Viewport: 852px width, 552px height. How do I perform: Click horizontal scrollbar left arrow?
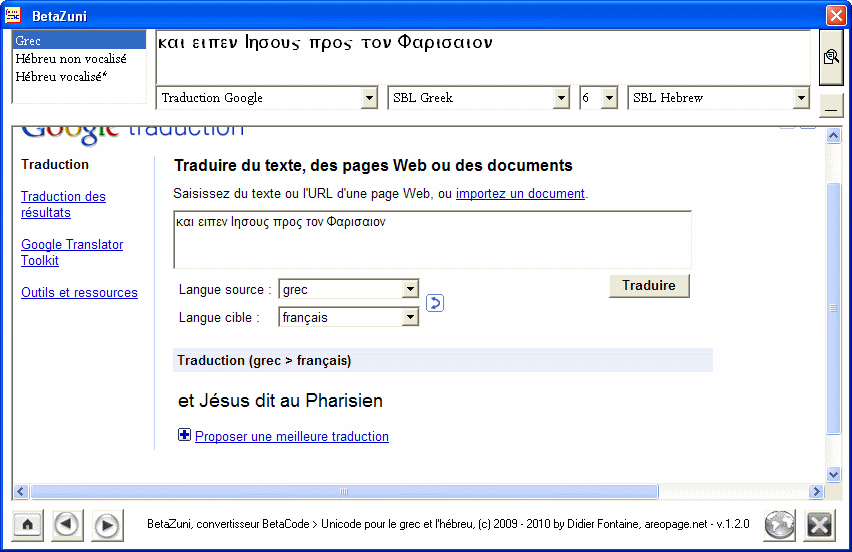(x=21, y=492)
